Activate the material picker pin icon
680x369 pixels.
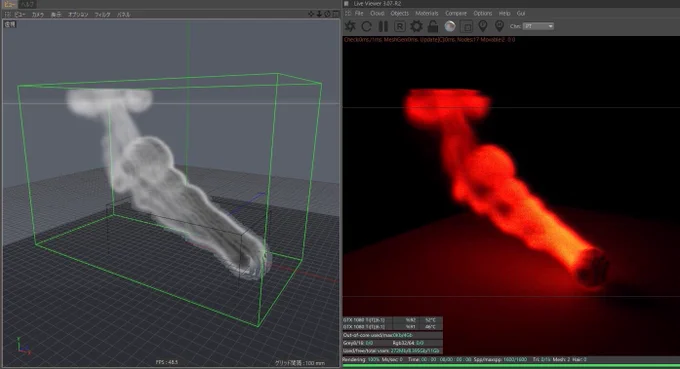pos(499,26)
